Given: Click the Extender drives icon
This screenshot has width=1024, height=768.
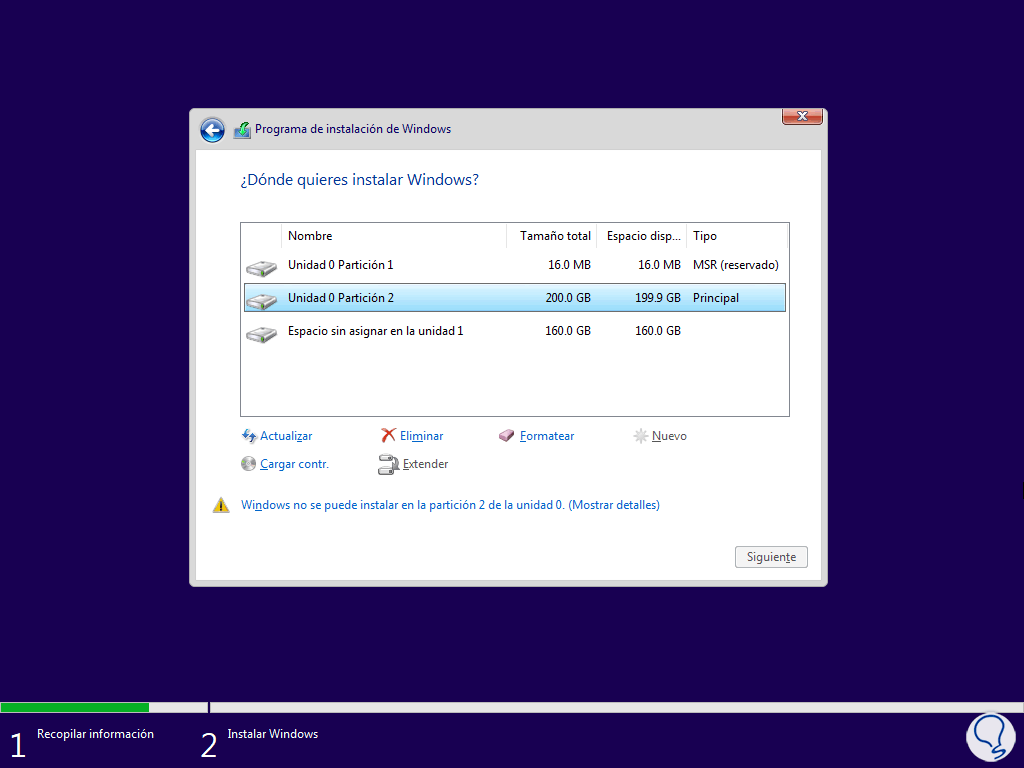Looking at the screenshot, I should tap(388, 464).
